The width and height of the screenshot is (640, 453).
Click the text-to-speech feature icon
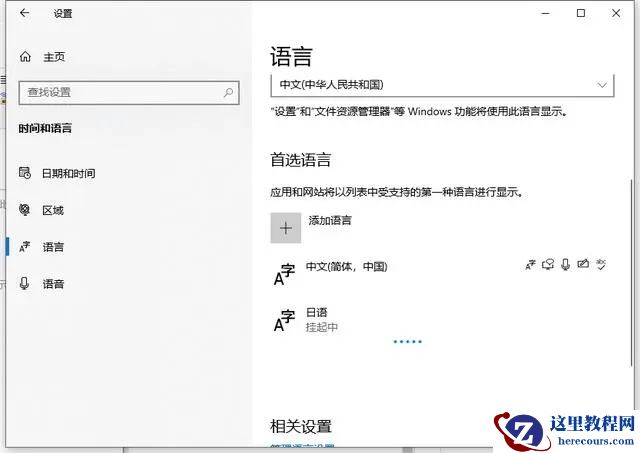point(548,264)
